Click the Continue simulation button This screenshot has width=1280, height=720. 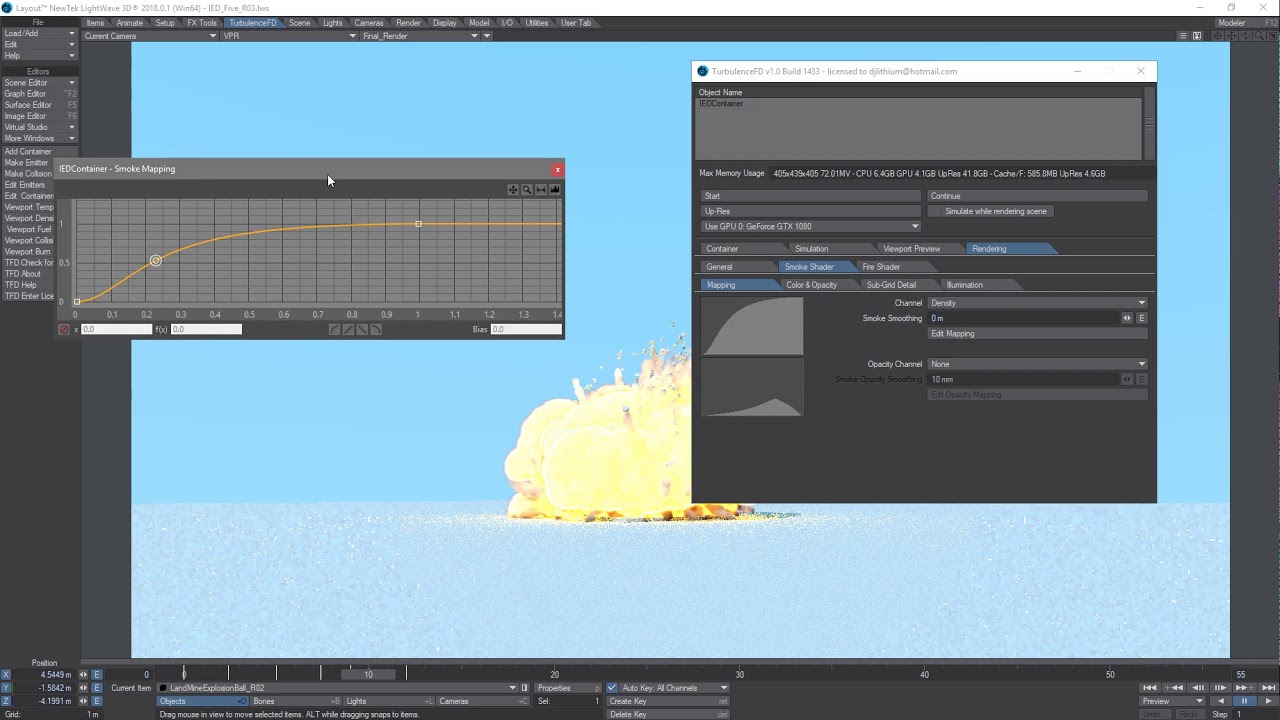1038,196
